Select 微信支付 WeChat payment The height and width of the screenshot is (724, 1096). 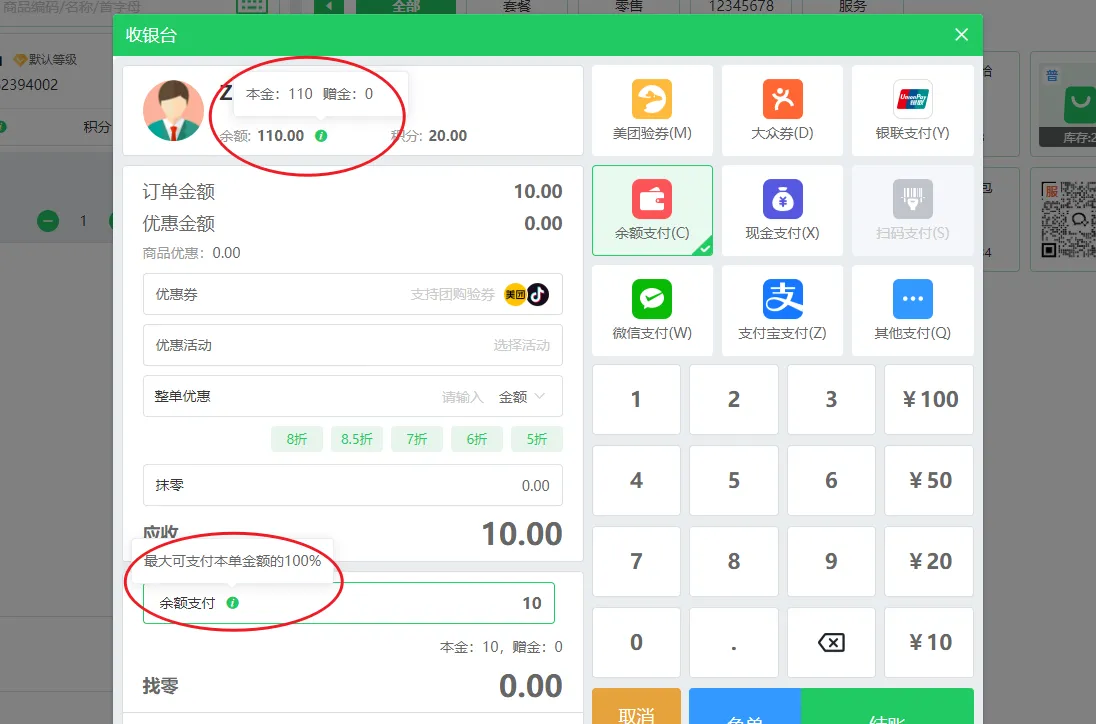coord(652,311)
